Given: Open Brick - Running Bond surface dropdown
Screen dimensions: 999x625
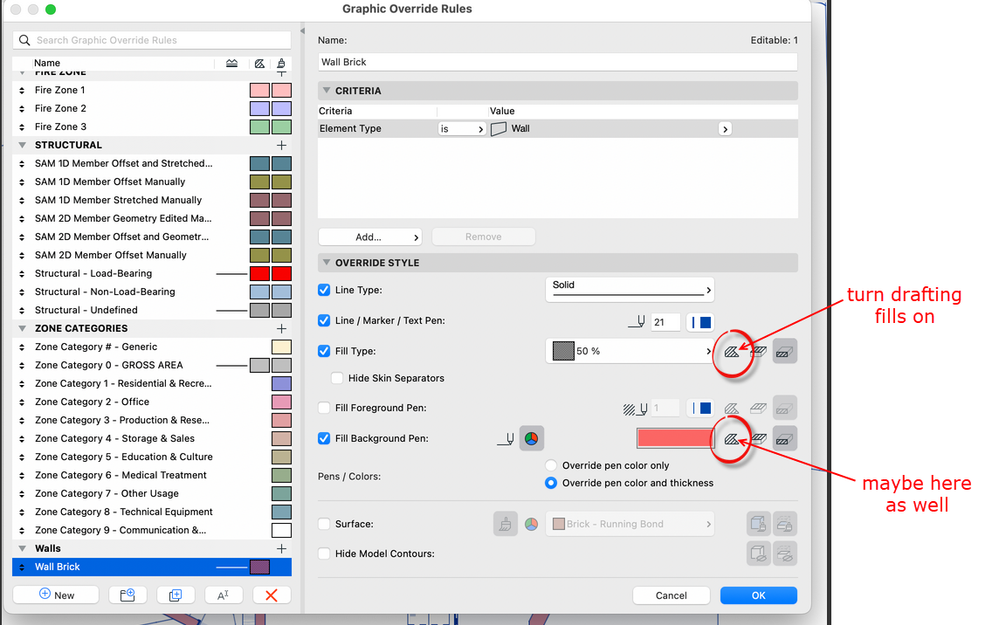Looking at the screenshot, I should click(x=629, y=524).
